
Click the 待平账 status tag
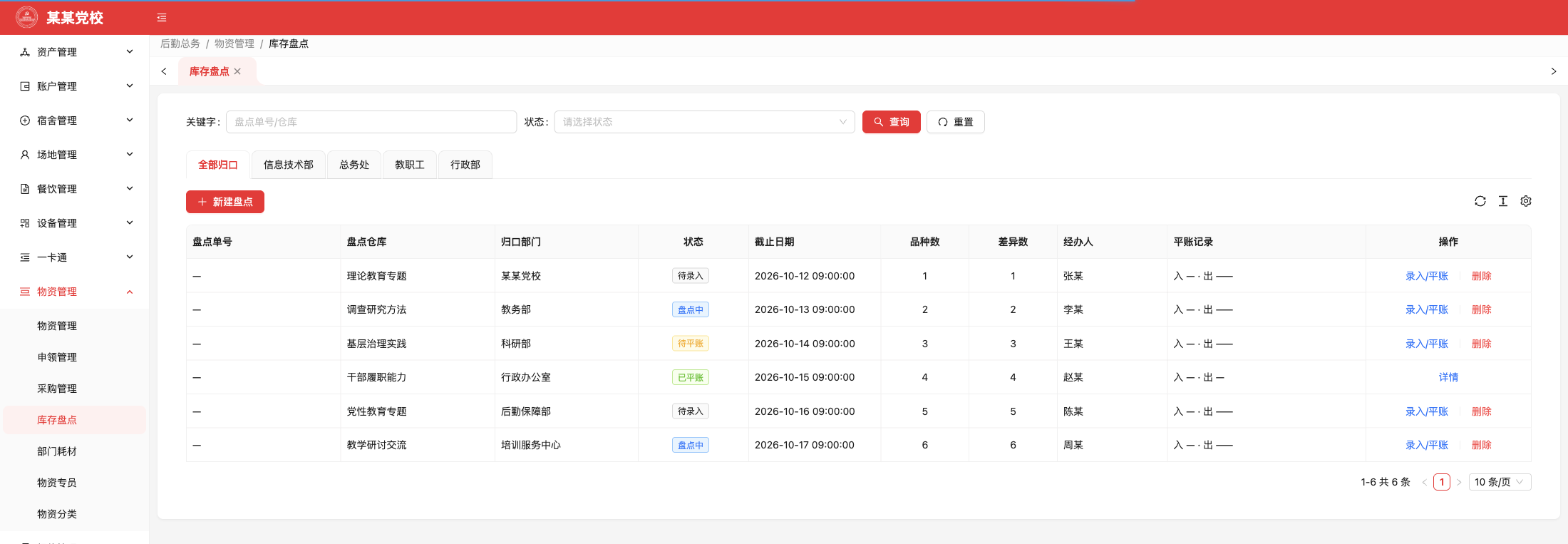click(691, 344)
